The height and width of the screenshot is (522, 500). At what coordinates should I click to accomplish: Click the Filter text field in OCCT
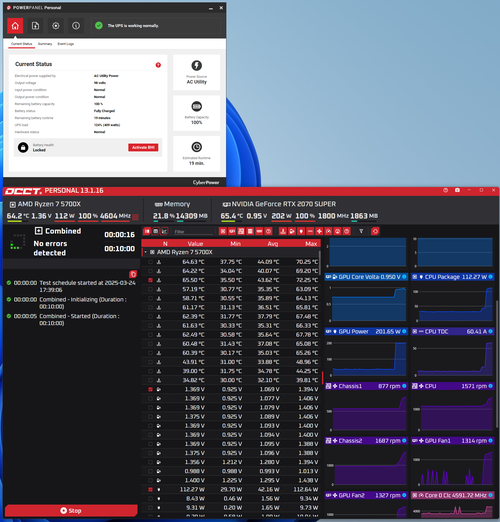[x=193, y=231]
